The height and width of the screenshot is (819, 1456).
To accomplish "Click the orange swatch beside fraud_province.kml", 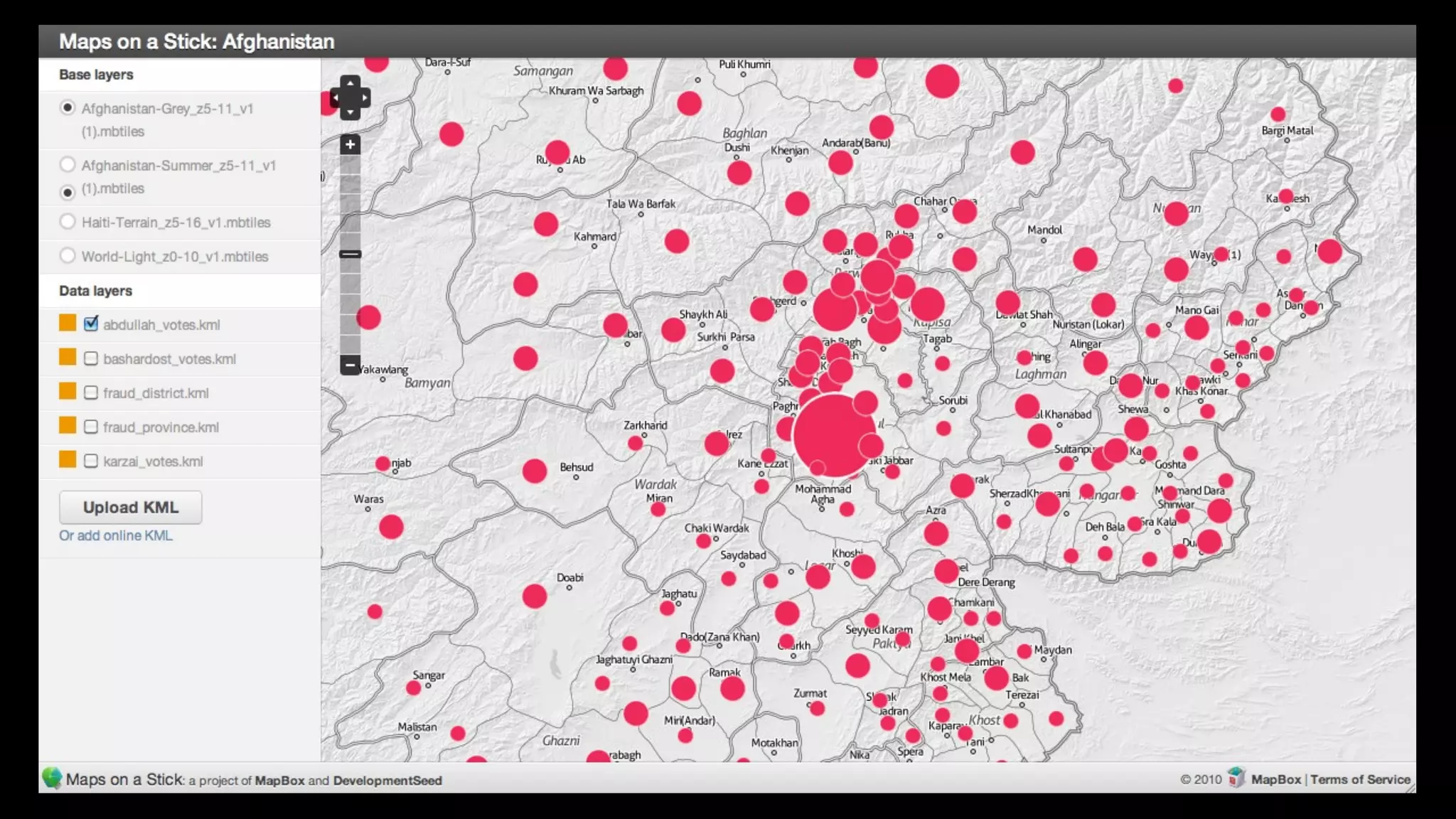I will [68, 426].
